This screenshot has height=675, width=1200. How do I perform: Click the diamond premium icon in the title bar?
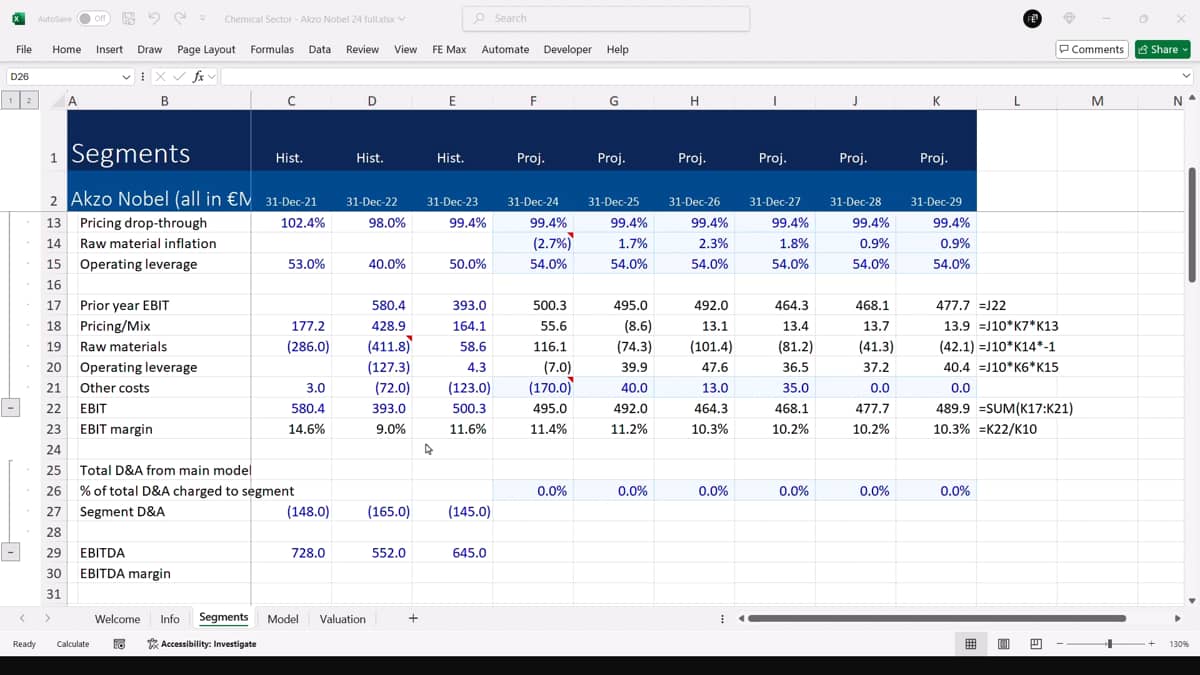pos(1070,19)
